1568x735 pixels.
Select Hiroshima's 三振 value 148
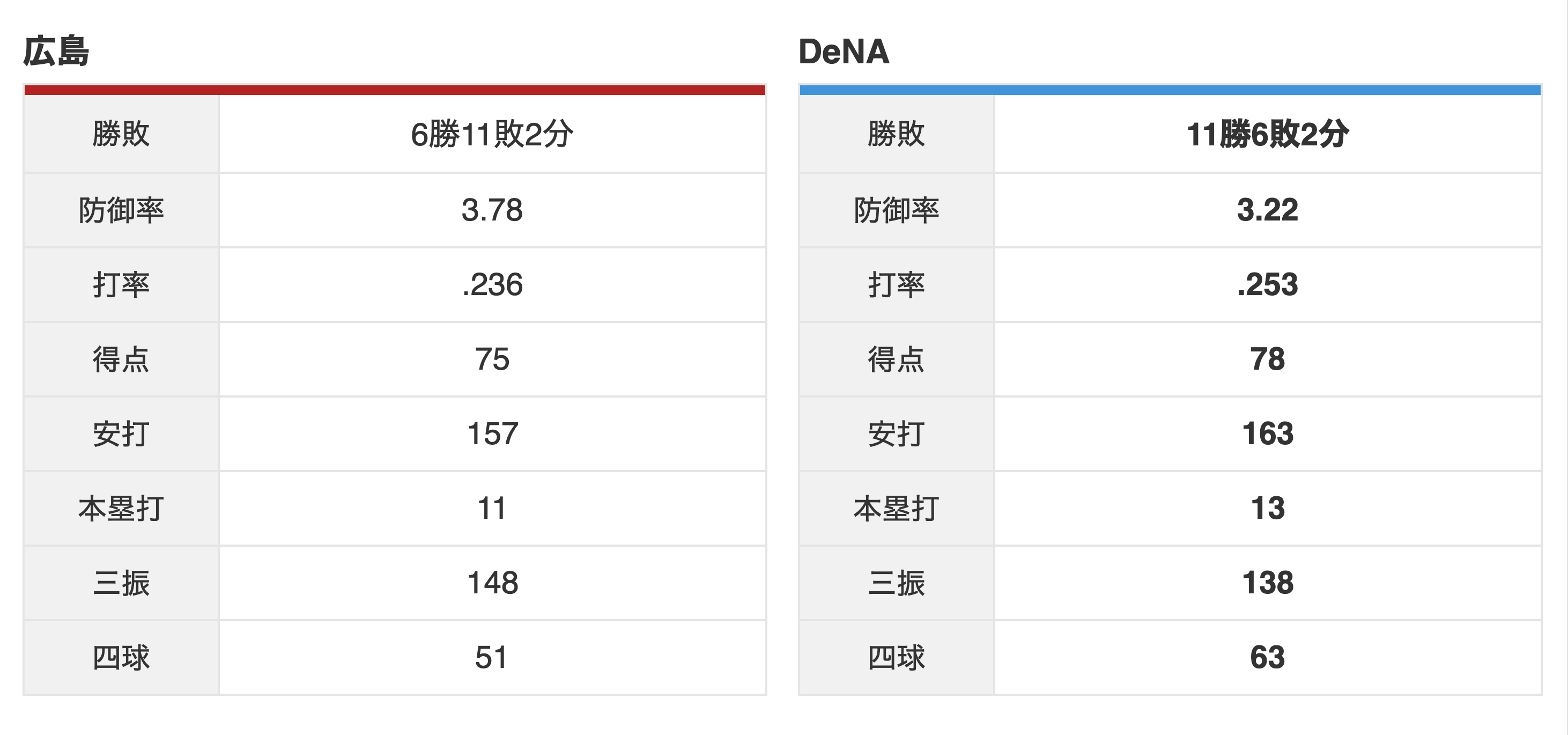pyautogui.click(x=492, y=583)
